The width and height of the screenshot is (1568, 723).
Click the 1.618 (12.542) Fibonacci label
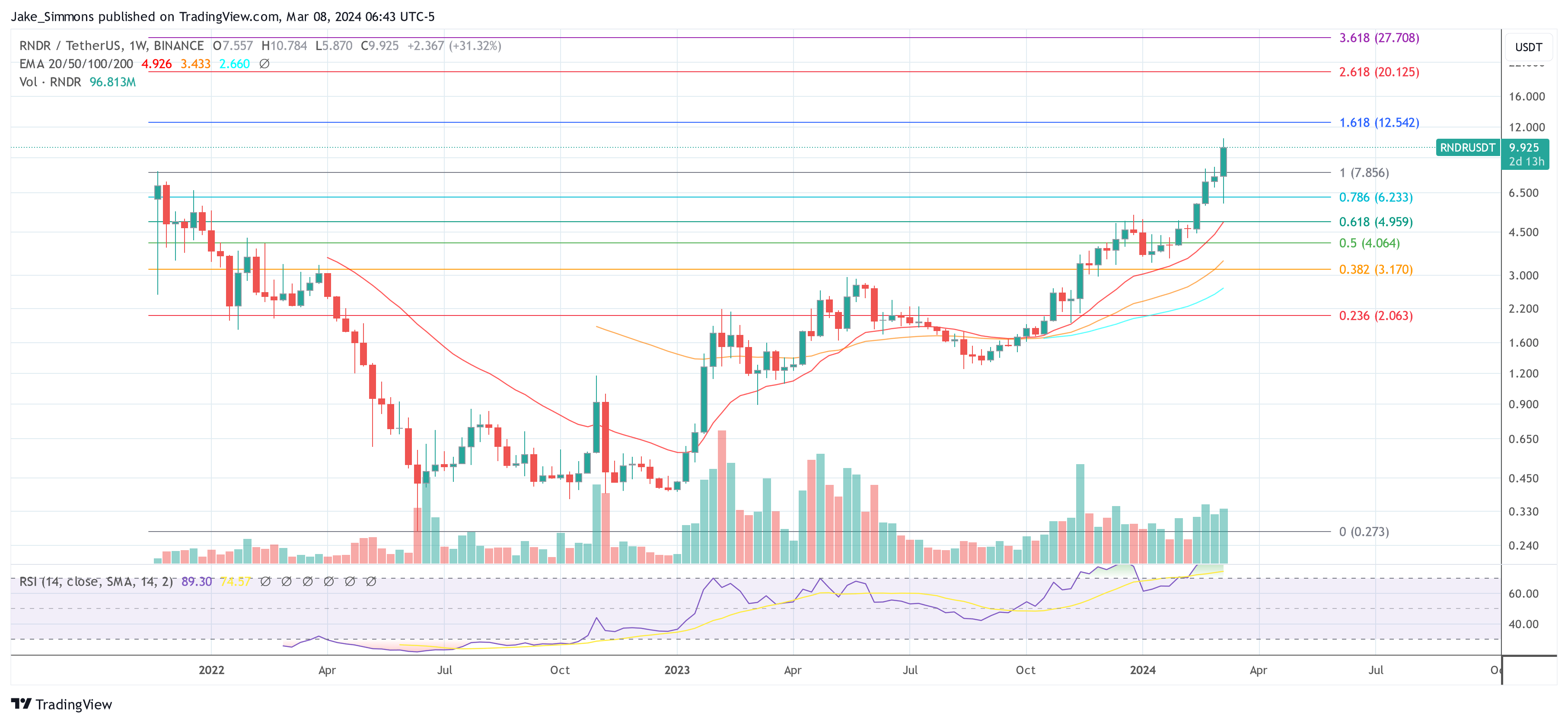[x=1379, y=122]
